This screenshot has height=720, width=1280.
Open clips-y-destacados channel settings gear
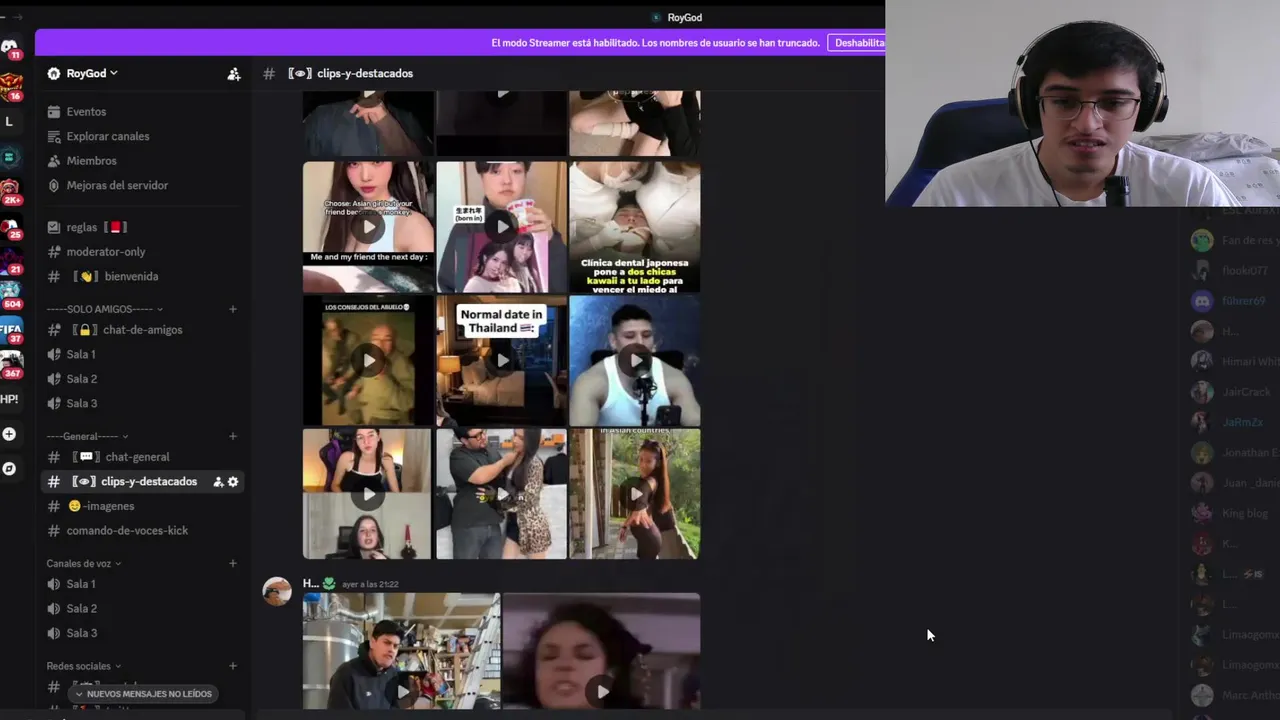[x=233, y=482]
